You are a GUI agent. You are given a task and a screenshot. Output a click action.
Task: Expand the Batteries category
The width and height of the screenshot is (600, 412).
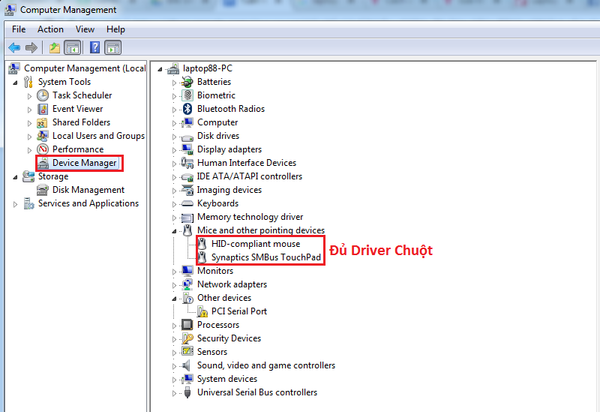174,83
